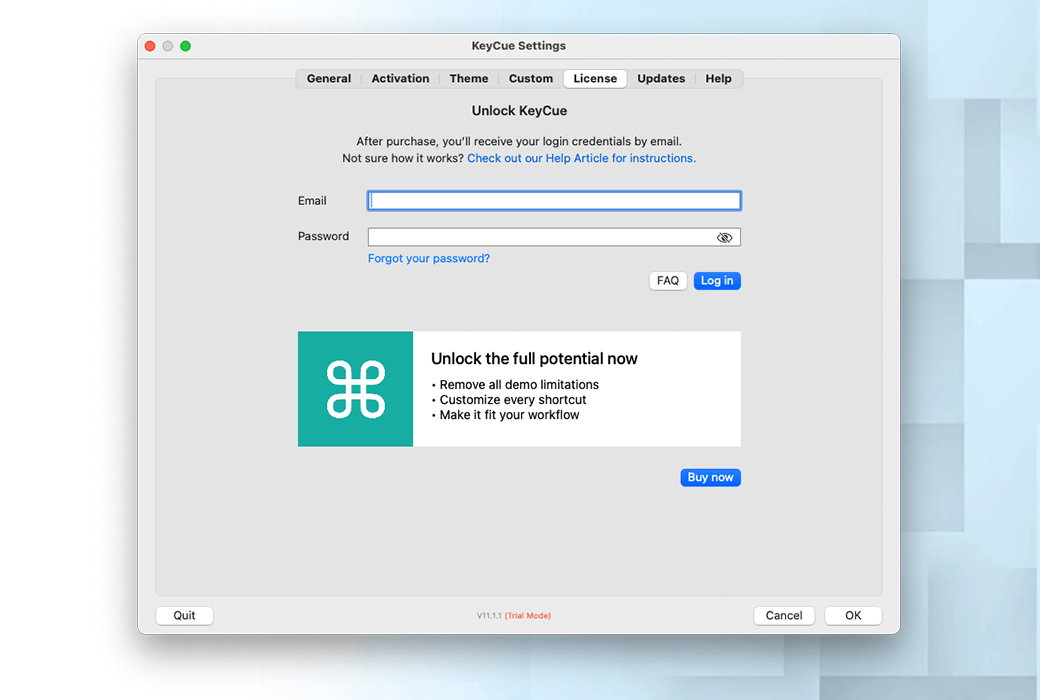Screen dimensions: 1040x700
Task: Select the License tab
Action: click(x=594, y=78)
